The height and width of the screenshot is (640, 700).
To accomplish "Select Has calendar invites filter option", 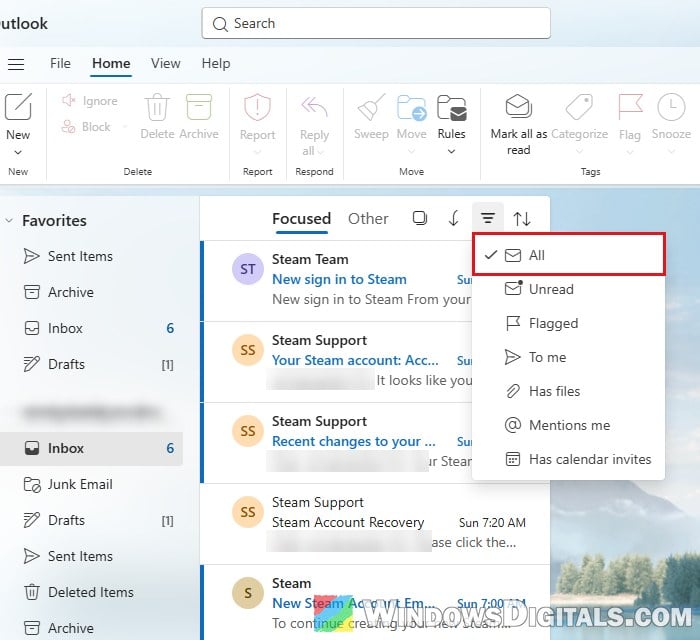I will [x=568, y=459].
